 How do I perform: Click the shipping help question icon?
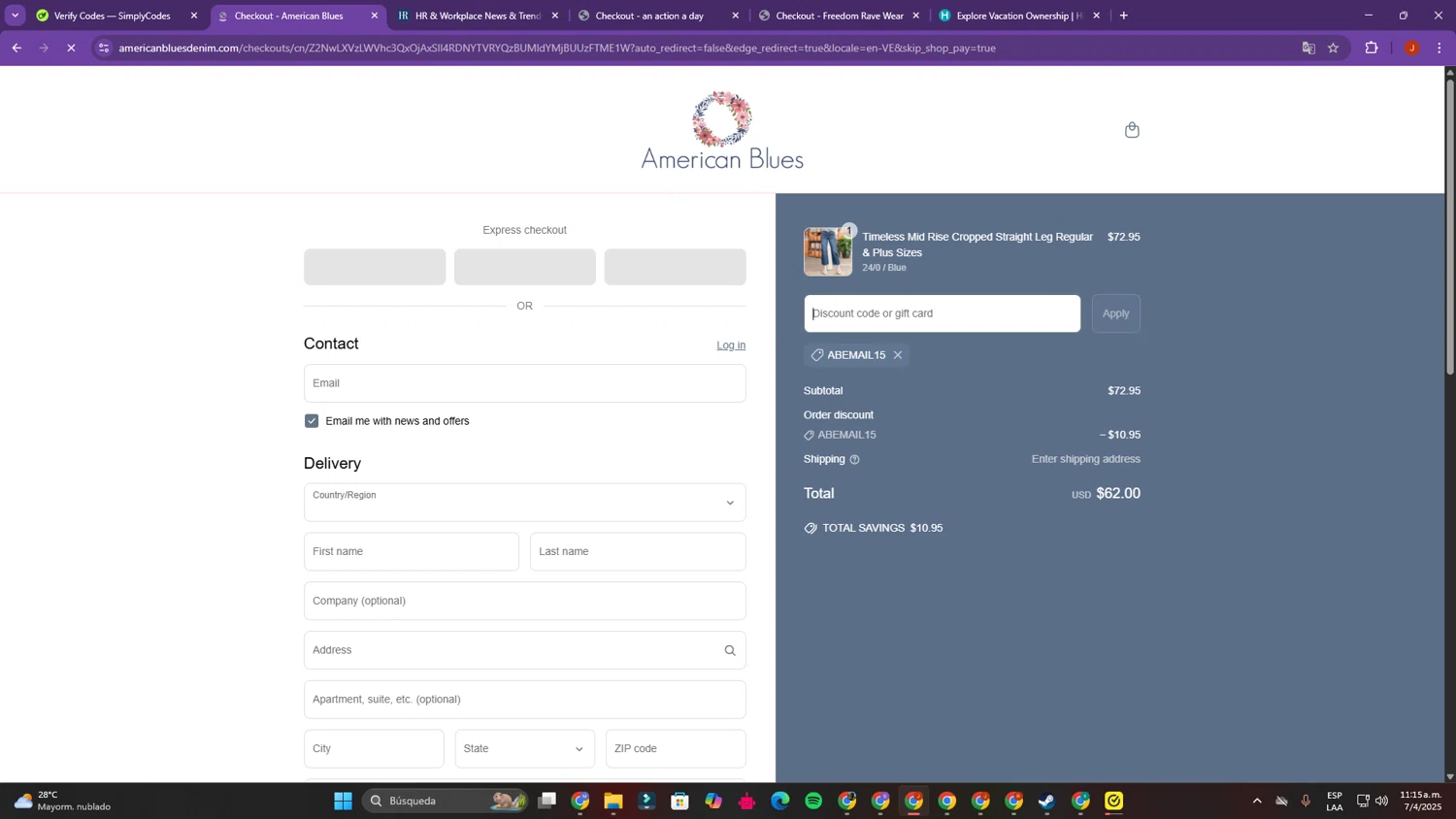pyautogui.click(x=855, y=460)
